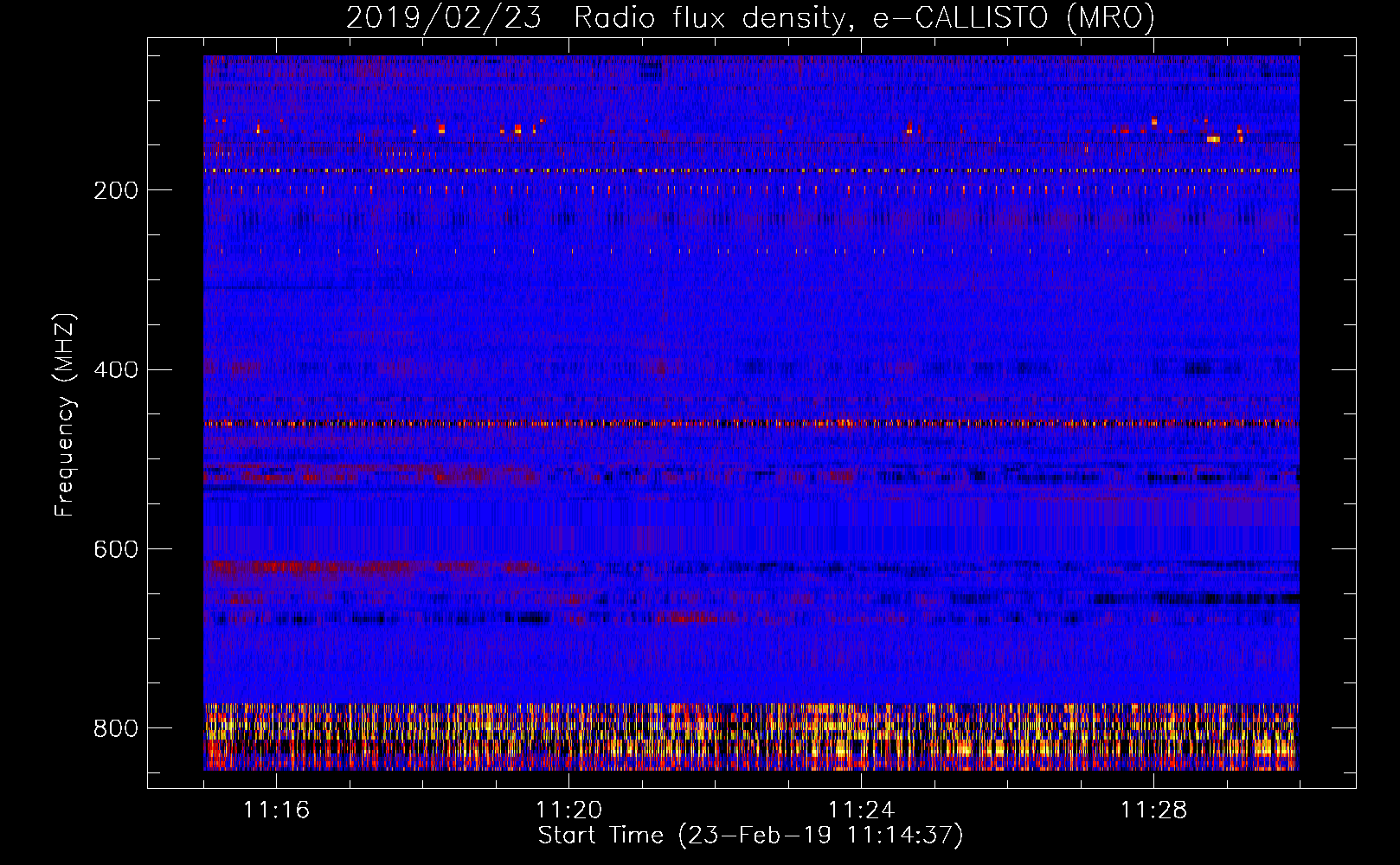The height and width of the screenshot is (865, 1400).
Task: Click the 11:24 time tick label
Action: pos(861,811)
